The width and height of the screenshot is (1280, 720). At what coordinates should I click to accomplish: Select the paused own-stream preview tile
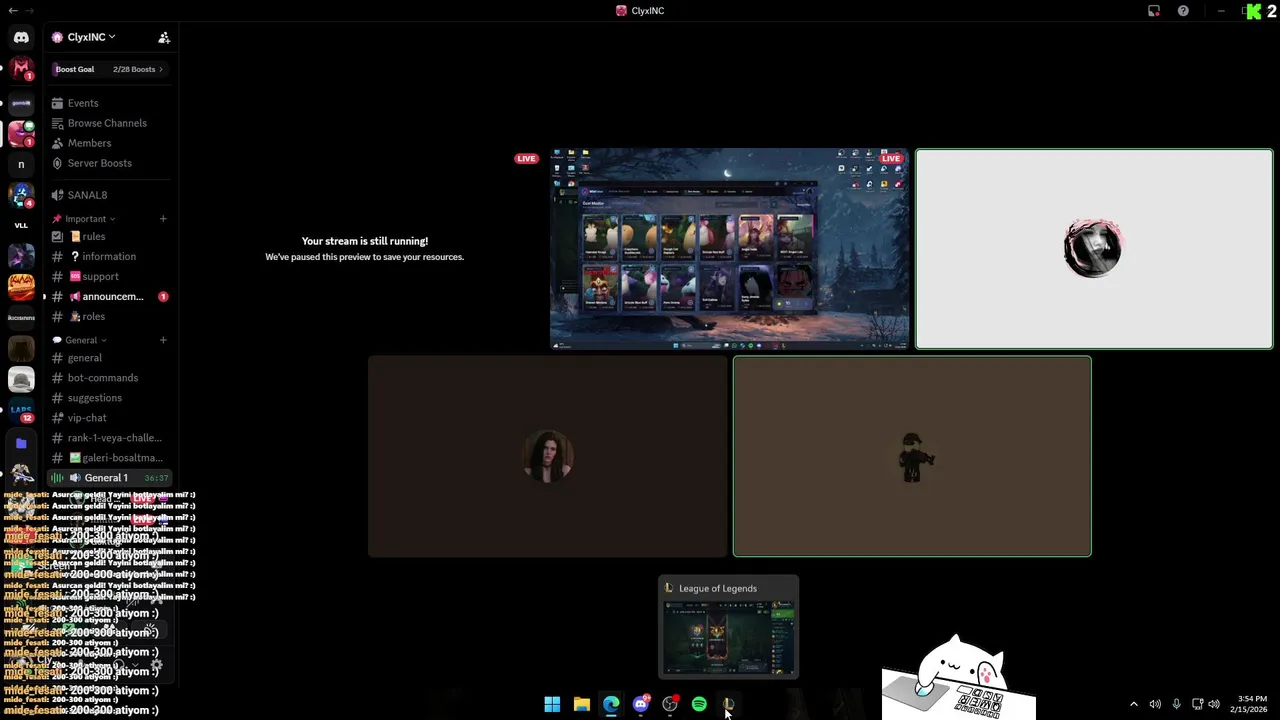coord(365,249)
